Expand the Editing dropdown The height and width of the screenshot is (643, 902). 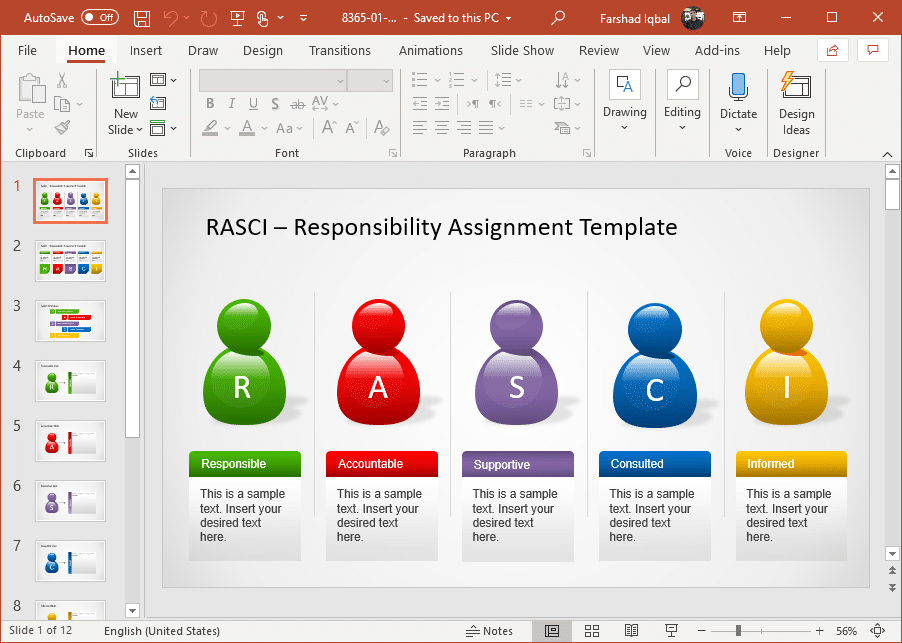[x=682, y=127]
